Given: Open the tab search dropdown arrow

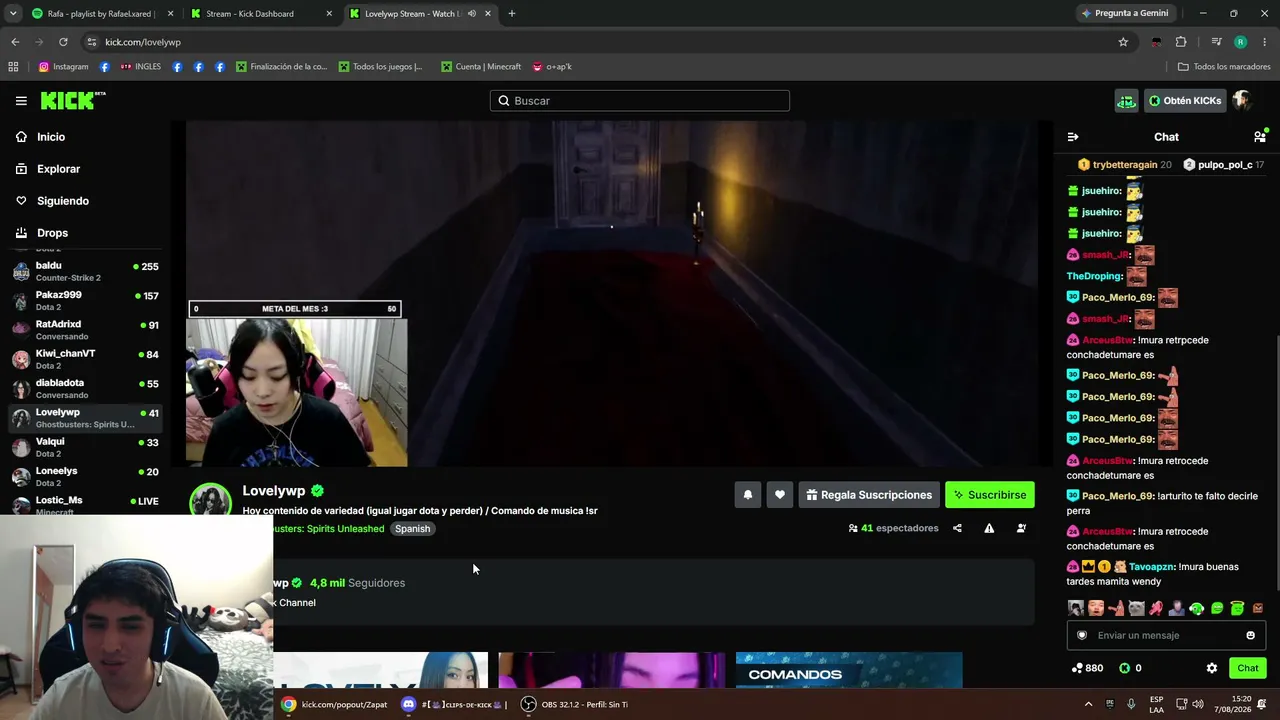Looking at the screenshot, I should [13, 14].
